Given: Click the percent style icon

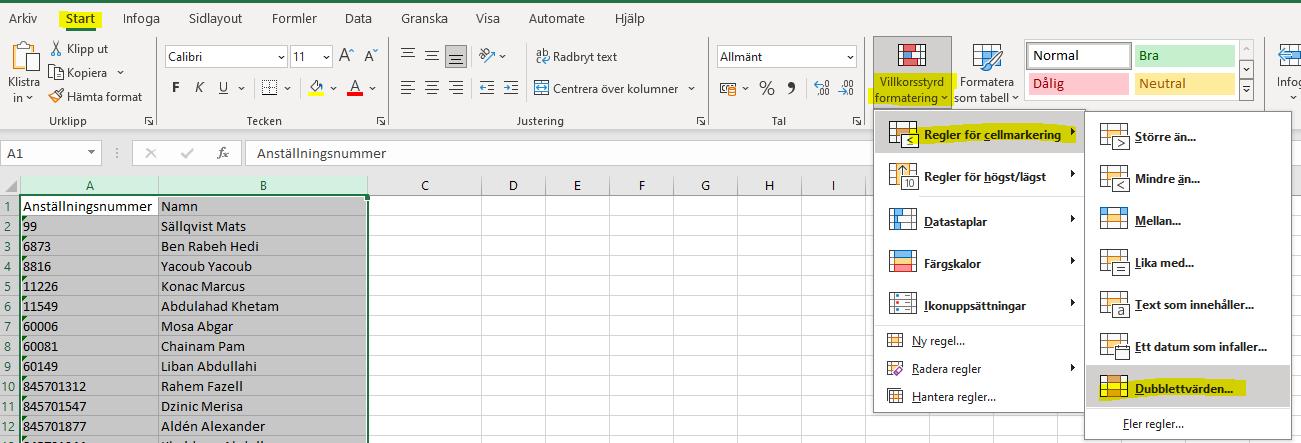Looking at the screenshot, I should pyautogui.click(x=767, y=89).
